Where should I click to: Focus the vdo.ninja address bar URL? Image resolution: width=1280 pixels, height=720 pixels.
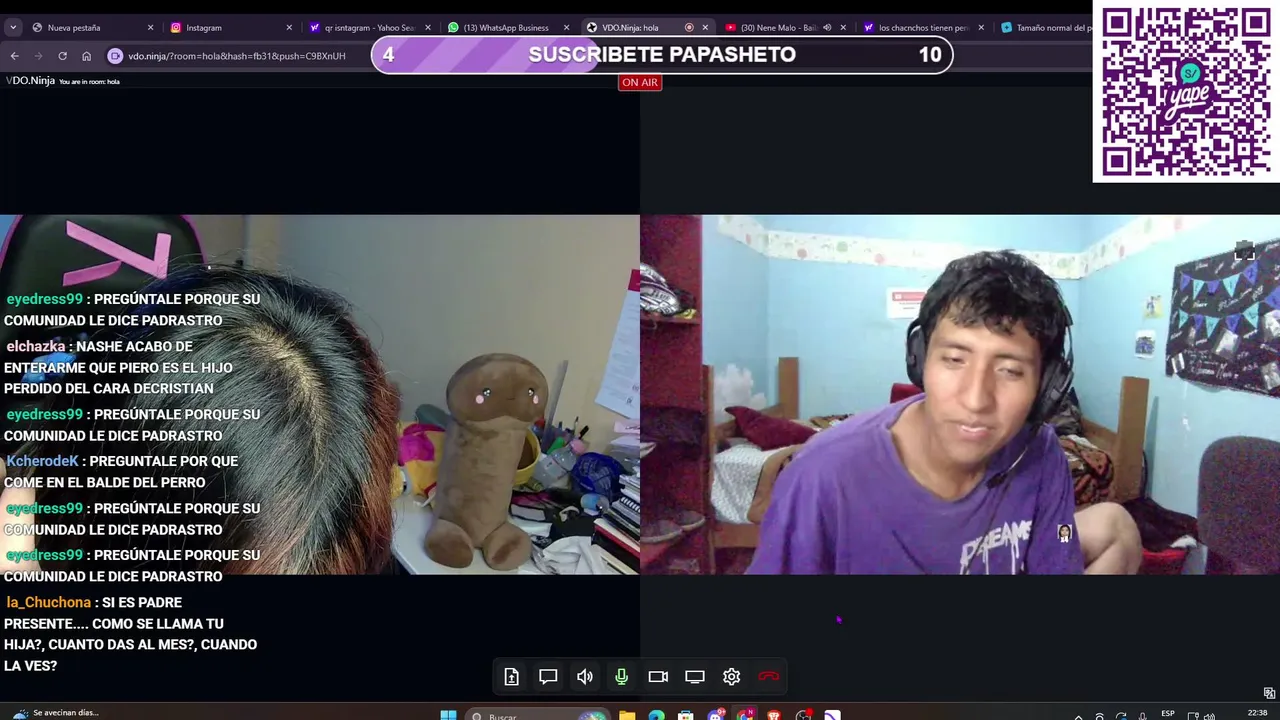coord(237,56)
